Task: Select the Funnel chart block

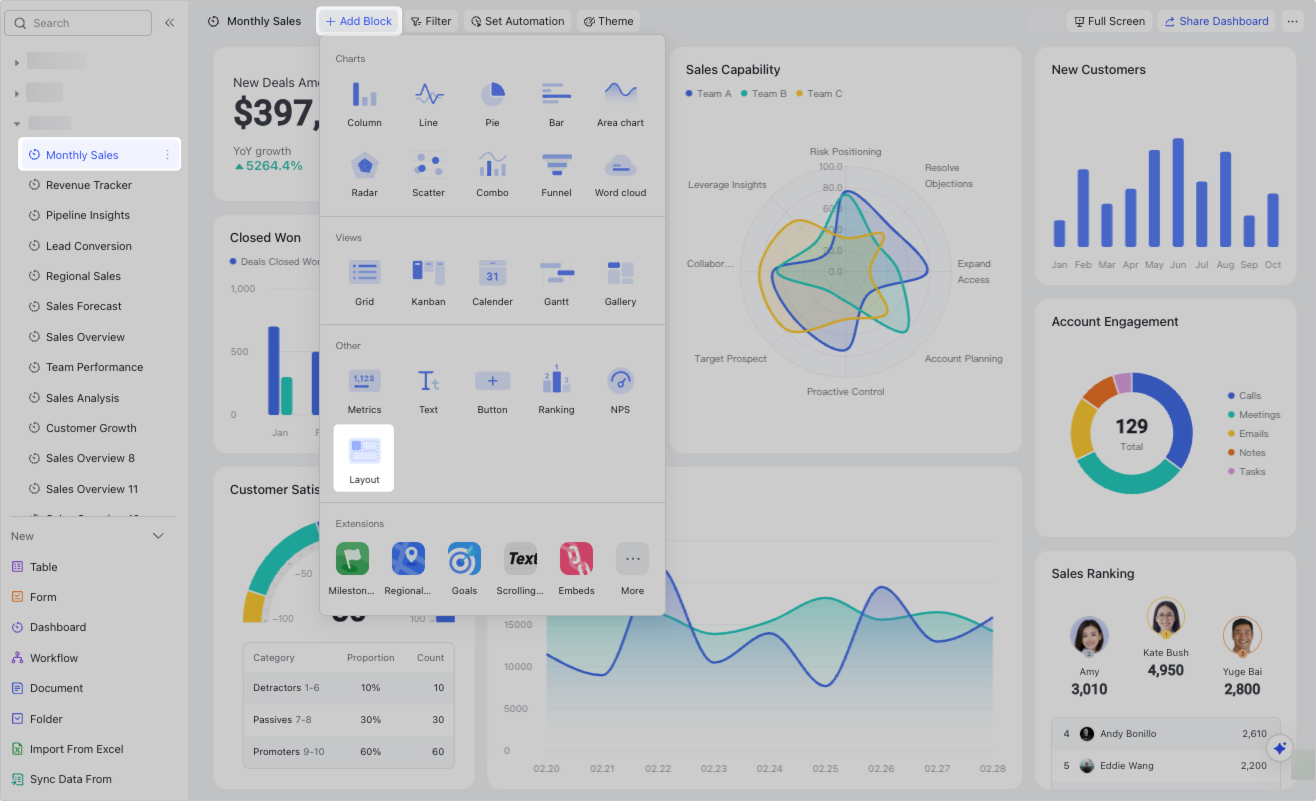Action: tap(556, 174)
